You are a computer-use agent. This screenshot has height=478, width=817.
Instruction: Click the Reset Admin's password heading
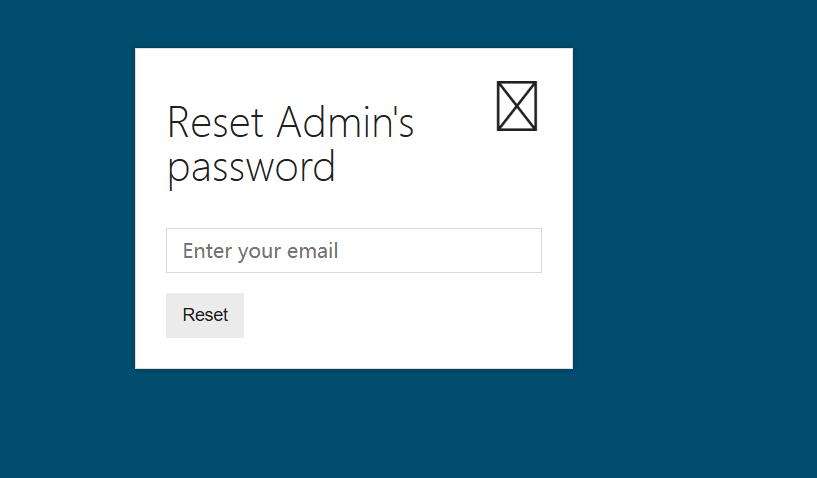click(290, 145)
